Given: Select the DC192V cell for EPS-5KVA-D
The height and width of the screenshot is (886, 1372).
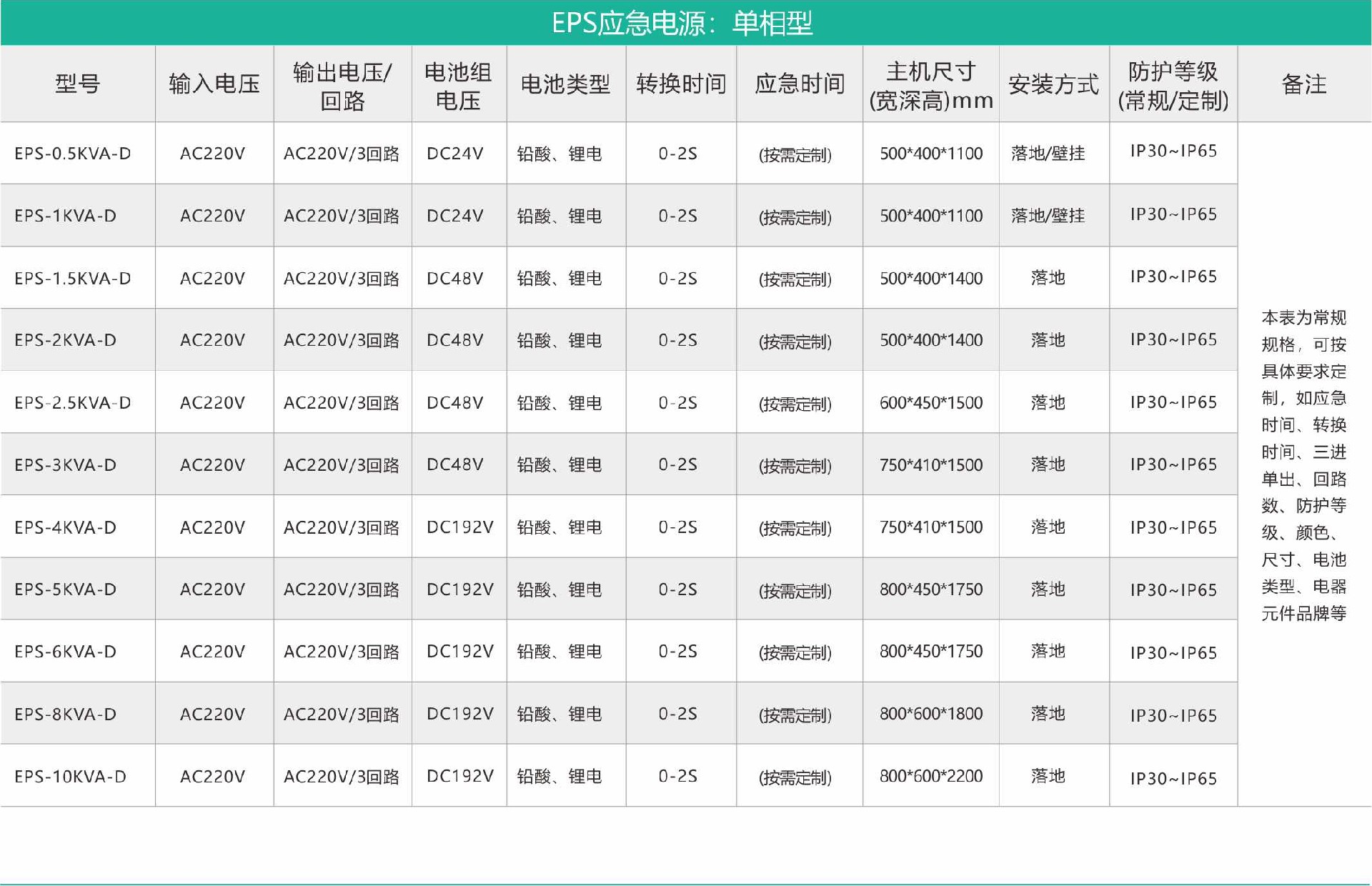Looking at the screenshot, I should point(458,589).
